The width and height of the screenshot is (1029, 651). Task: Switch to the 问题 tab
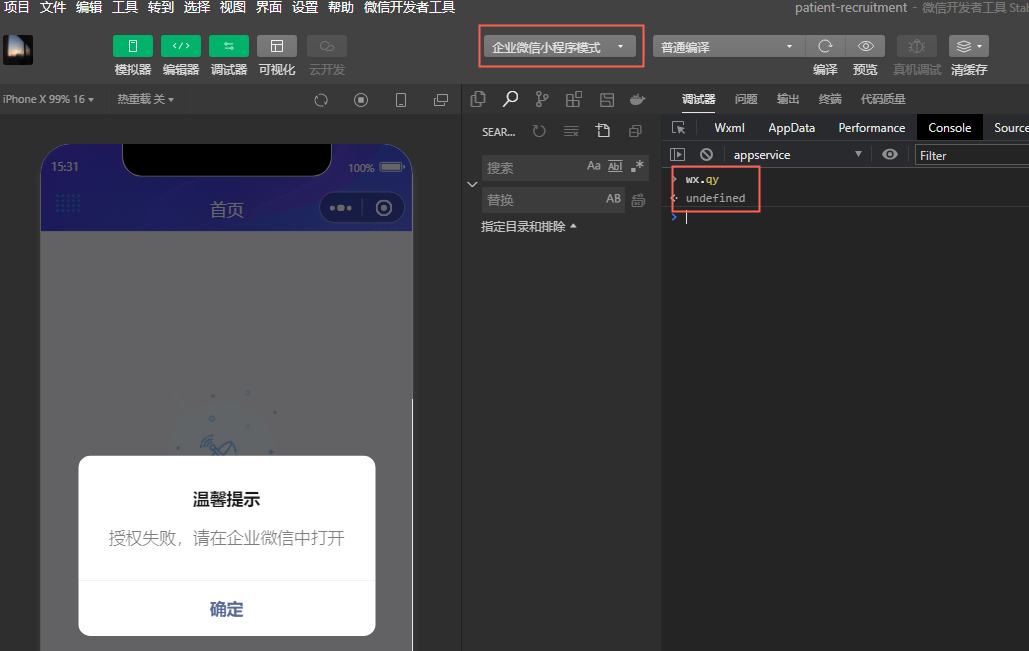click(746, 99)
